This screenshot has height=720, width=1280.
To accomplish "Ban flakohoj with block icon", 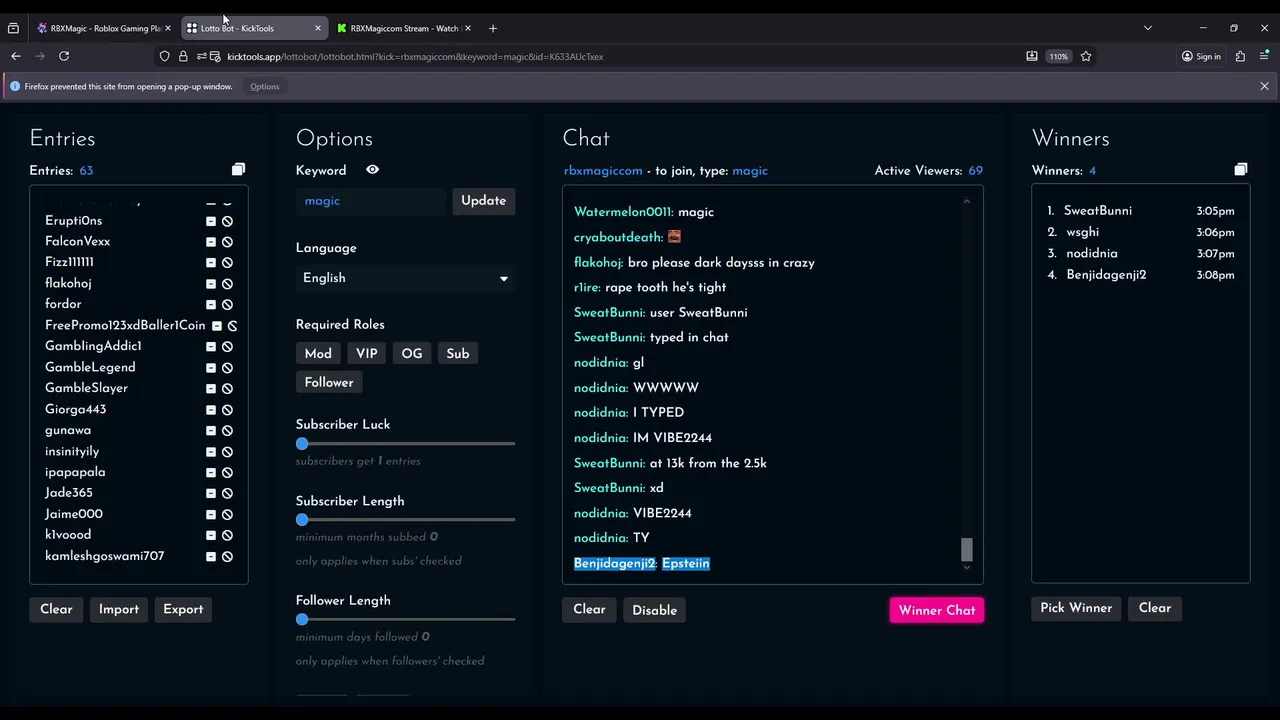I will click(227, 284).
